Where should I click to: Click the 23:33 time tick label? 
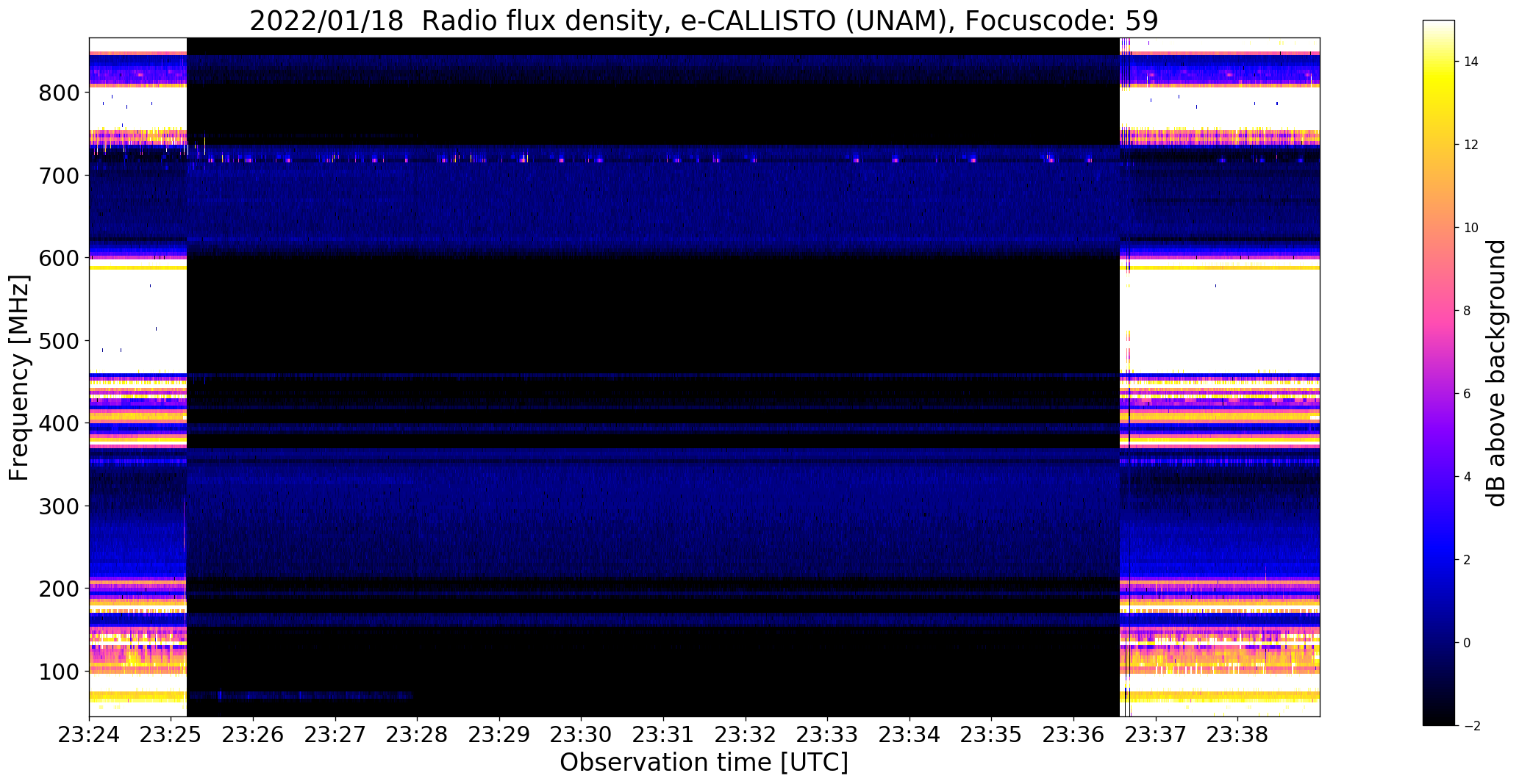[x=828, y=735]
